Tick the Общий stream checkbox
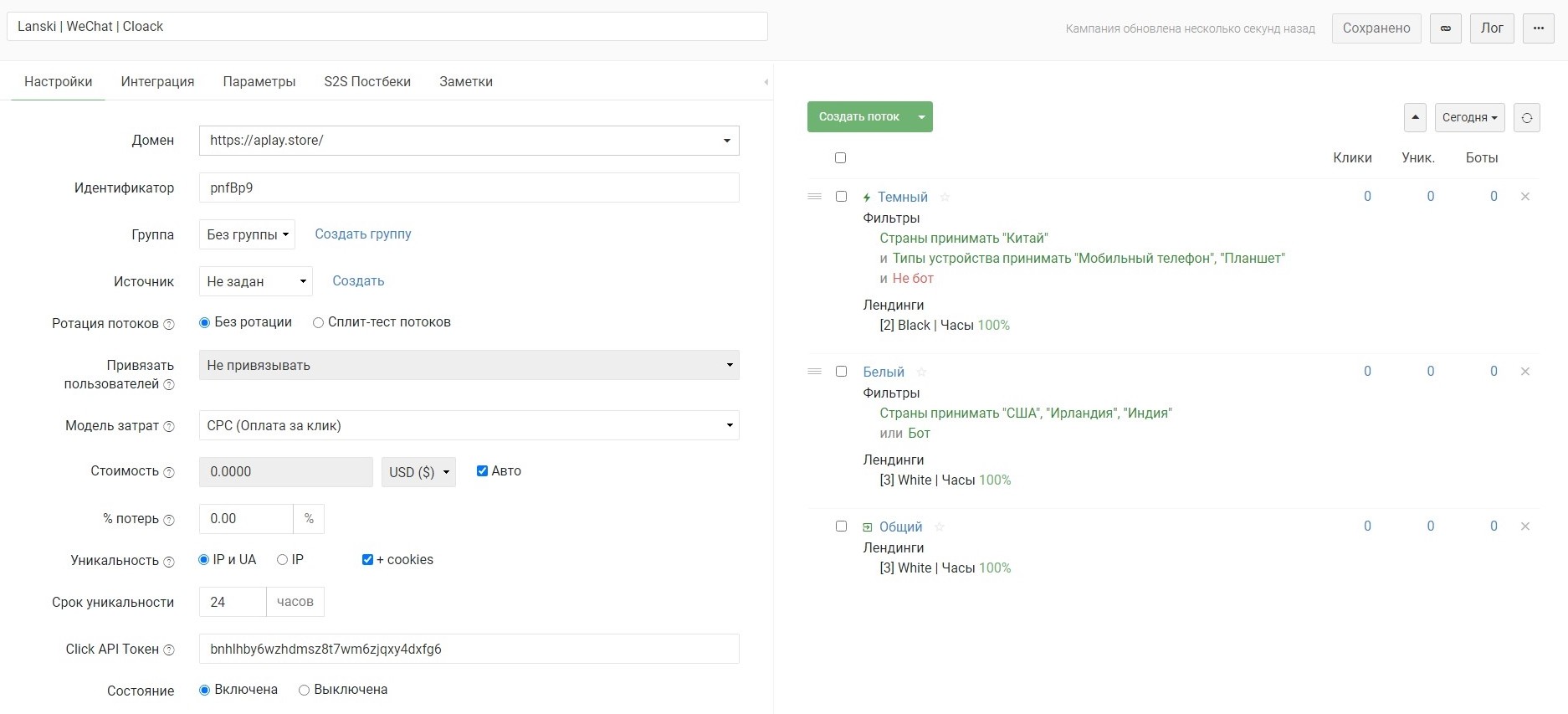The width and height of the screenshot is (1568, 714). coord(842,527)
